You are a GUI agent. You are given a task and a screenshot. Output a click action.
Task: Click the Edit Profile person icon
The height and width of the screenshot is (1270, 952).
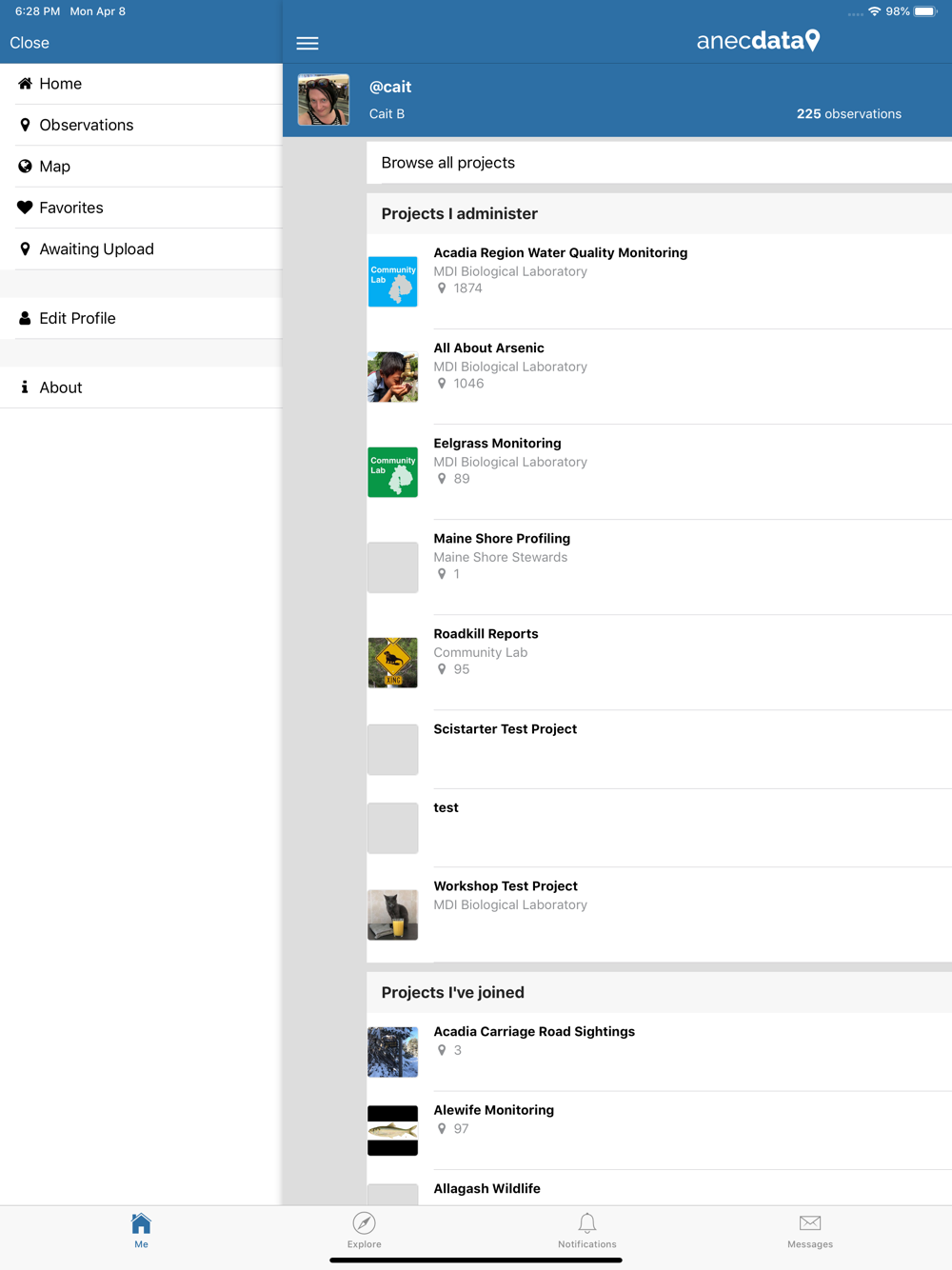pyautogui.click(x=25, y=318)
